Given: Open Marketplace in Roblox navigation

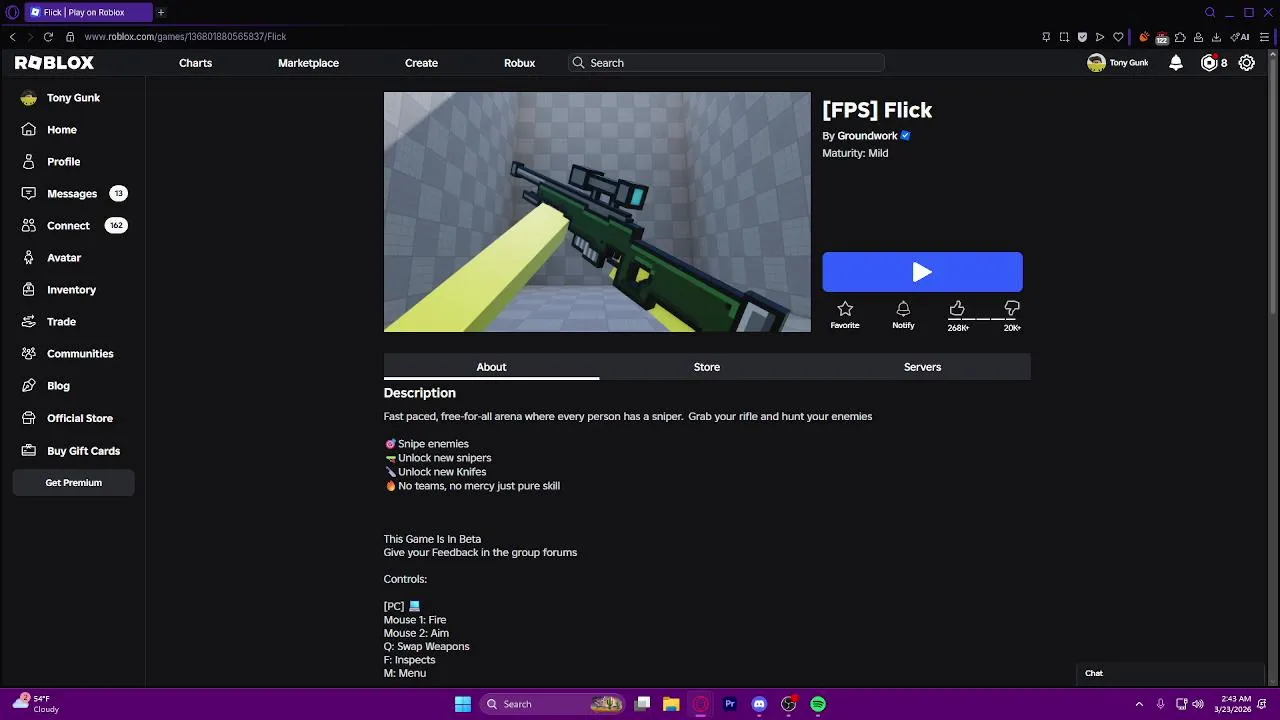Looking at the screenshot, I should [308, 63].
